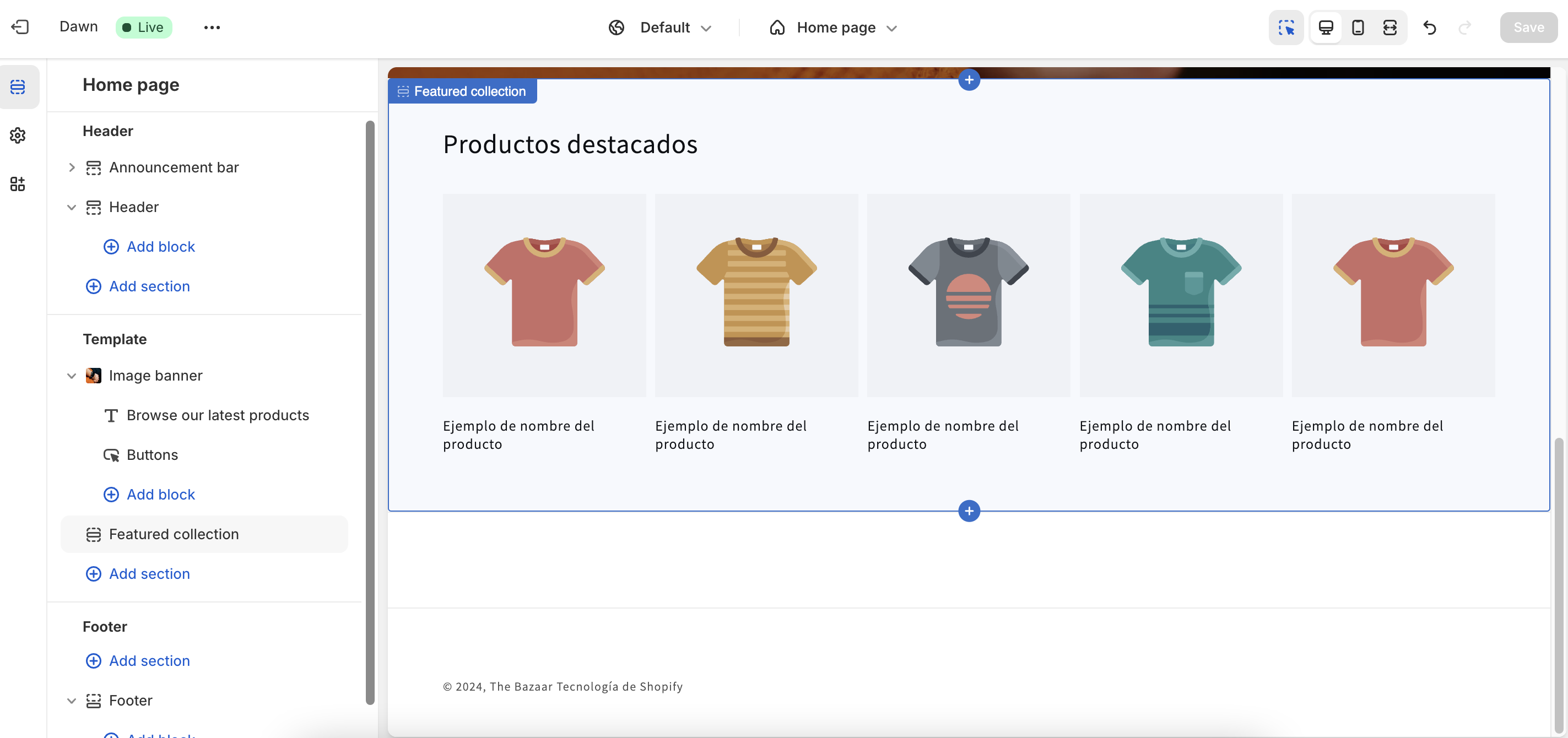Add section above Featured collection
This screenshot has width=1568, height=738.
[969, 80]
